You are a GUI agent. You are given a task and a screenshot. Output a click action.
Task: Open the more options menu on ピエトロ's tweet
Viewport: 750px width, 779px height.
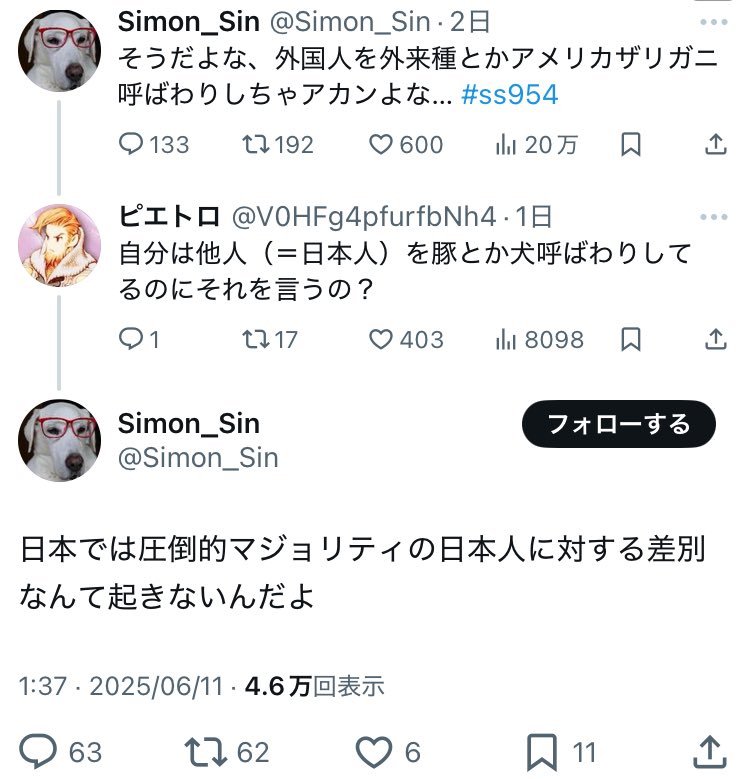point(714,217)
